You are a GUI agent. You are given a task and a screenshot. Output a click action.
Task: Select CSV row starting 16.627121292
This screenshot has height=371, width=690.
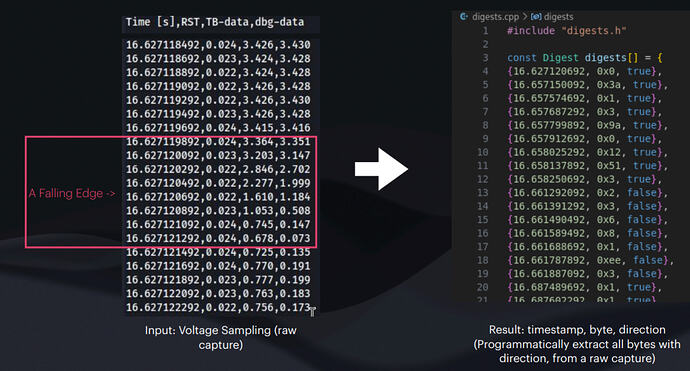(218, 238)
